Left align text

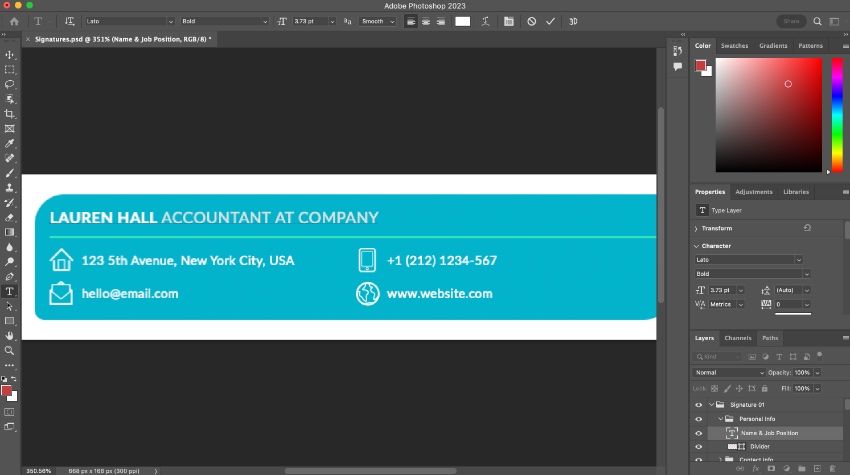tap(411, 21)
